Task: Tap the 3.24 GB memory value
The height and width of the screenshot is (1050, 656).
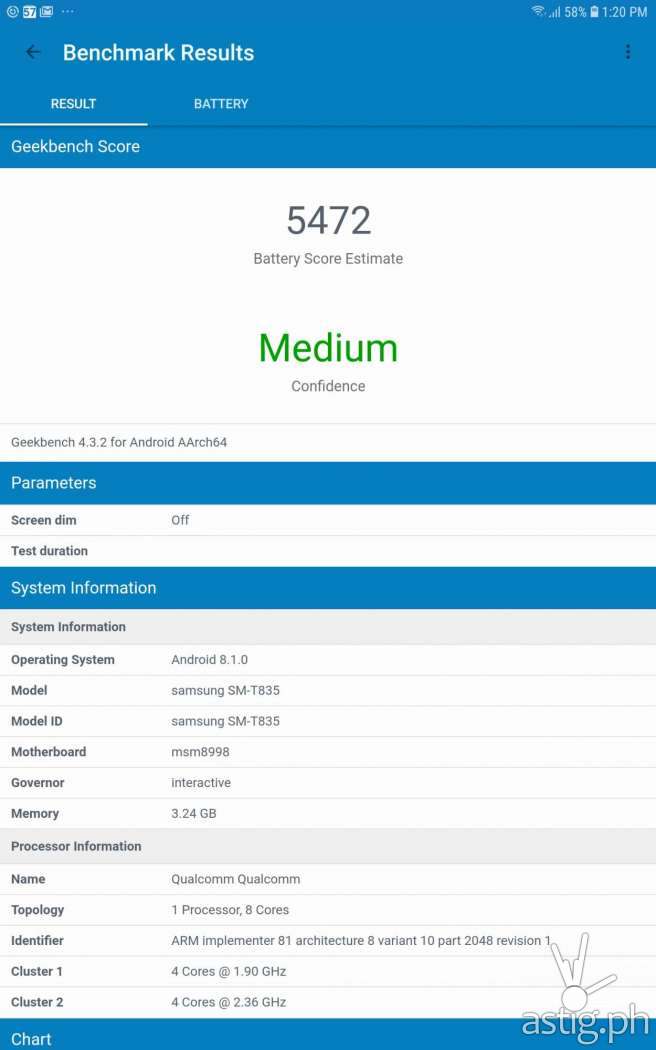Action: coord(193,814)
